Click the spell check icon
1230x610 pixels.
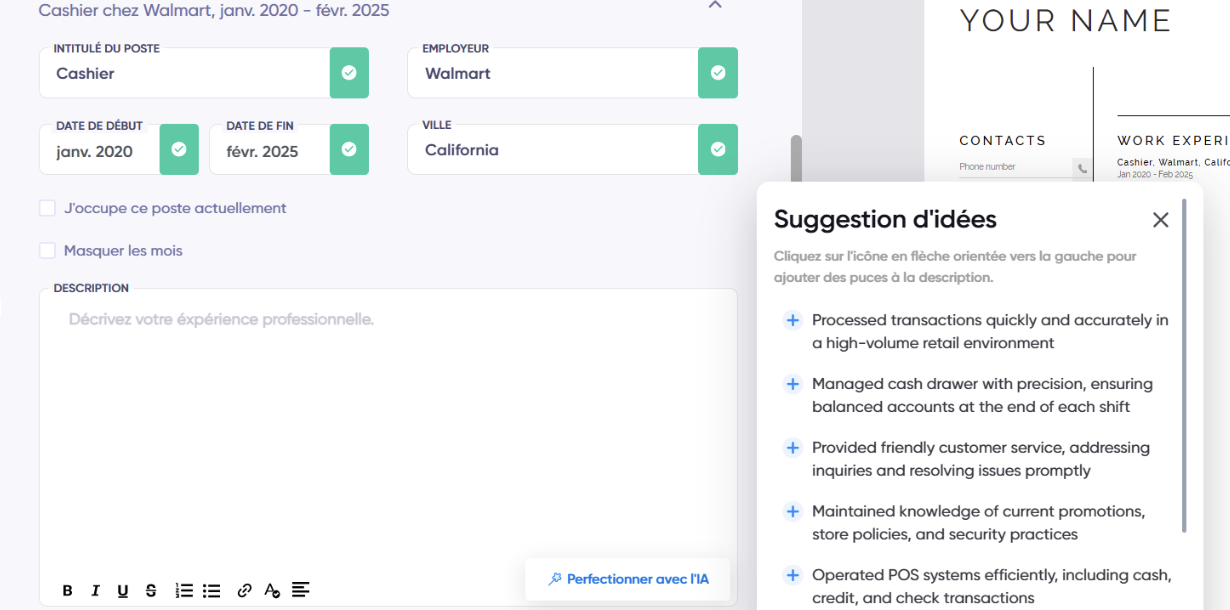pyautogui.click(x=272, y=591)
